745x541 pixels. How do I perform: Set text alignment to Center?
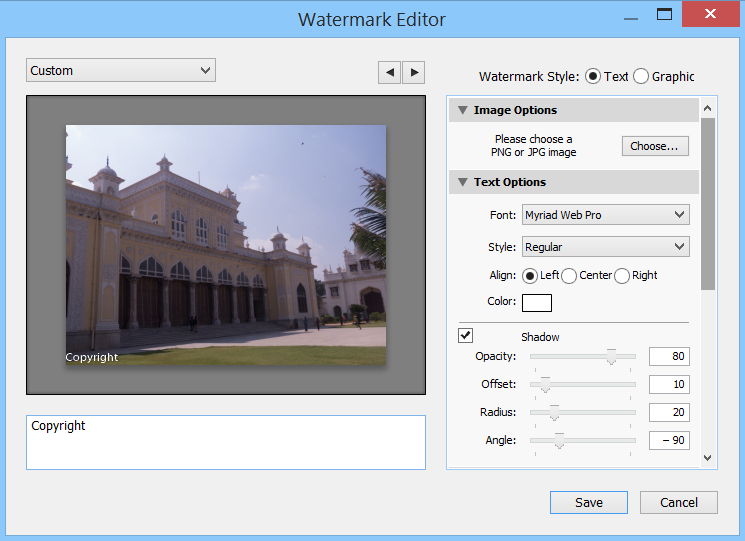pyautogui.click(x=569, y=276)
